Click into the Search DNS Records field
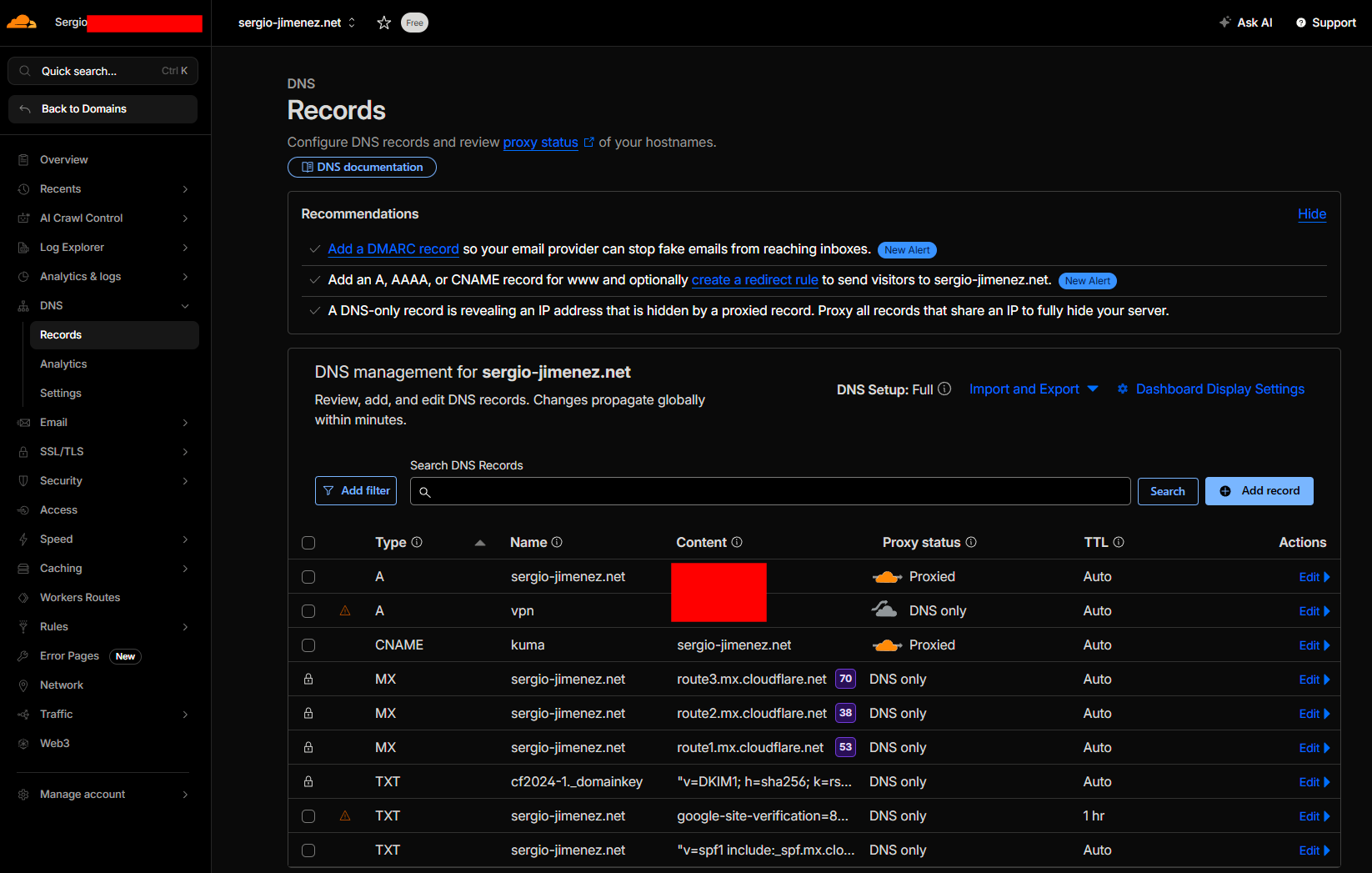 (770, 491)
